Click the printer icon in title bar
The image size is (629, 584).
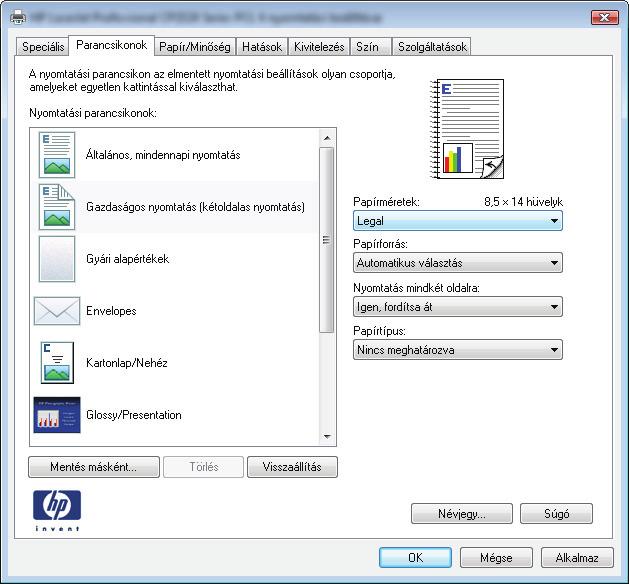click(18, 17)
